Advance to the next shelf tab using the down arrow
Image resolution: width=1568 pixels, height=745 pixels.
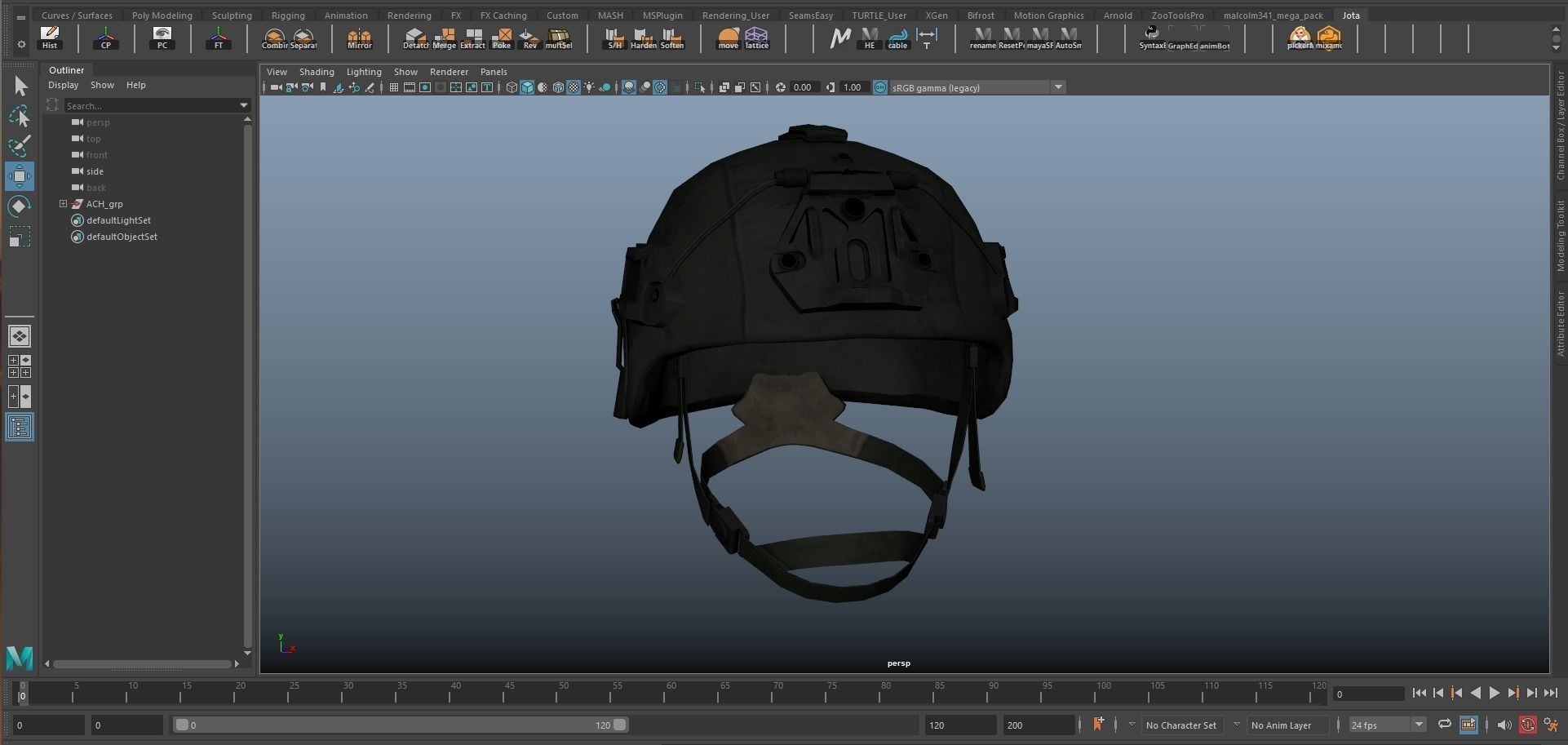click(x=1557, y=47)
